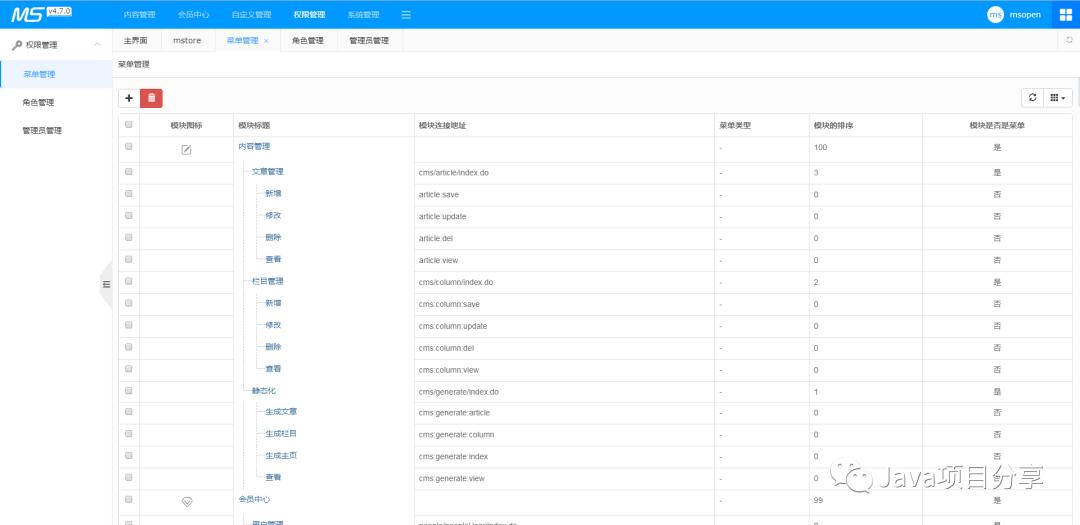Refresh the menu table
The image size is (1080, 525).
pyautogui.click(x=1032, y=98)
